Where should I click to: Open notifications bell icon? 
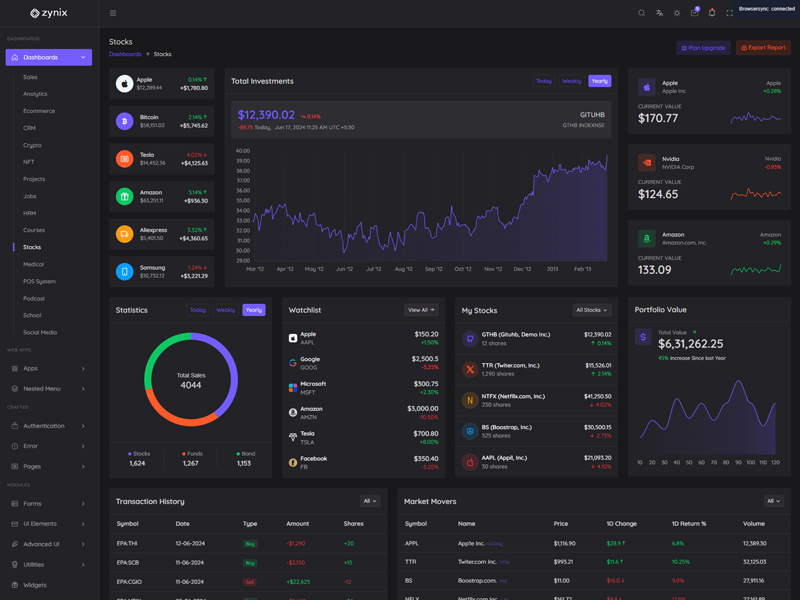click(x=712, y=13)
